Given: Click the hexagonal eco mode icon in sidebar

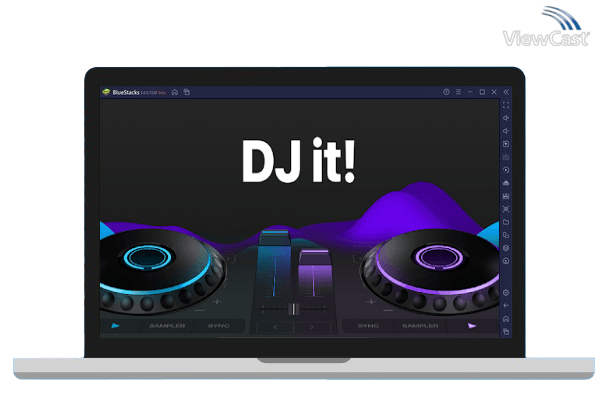Looking at the screenshot, I should point(506,248).
